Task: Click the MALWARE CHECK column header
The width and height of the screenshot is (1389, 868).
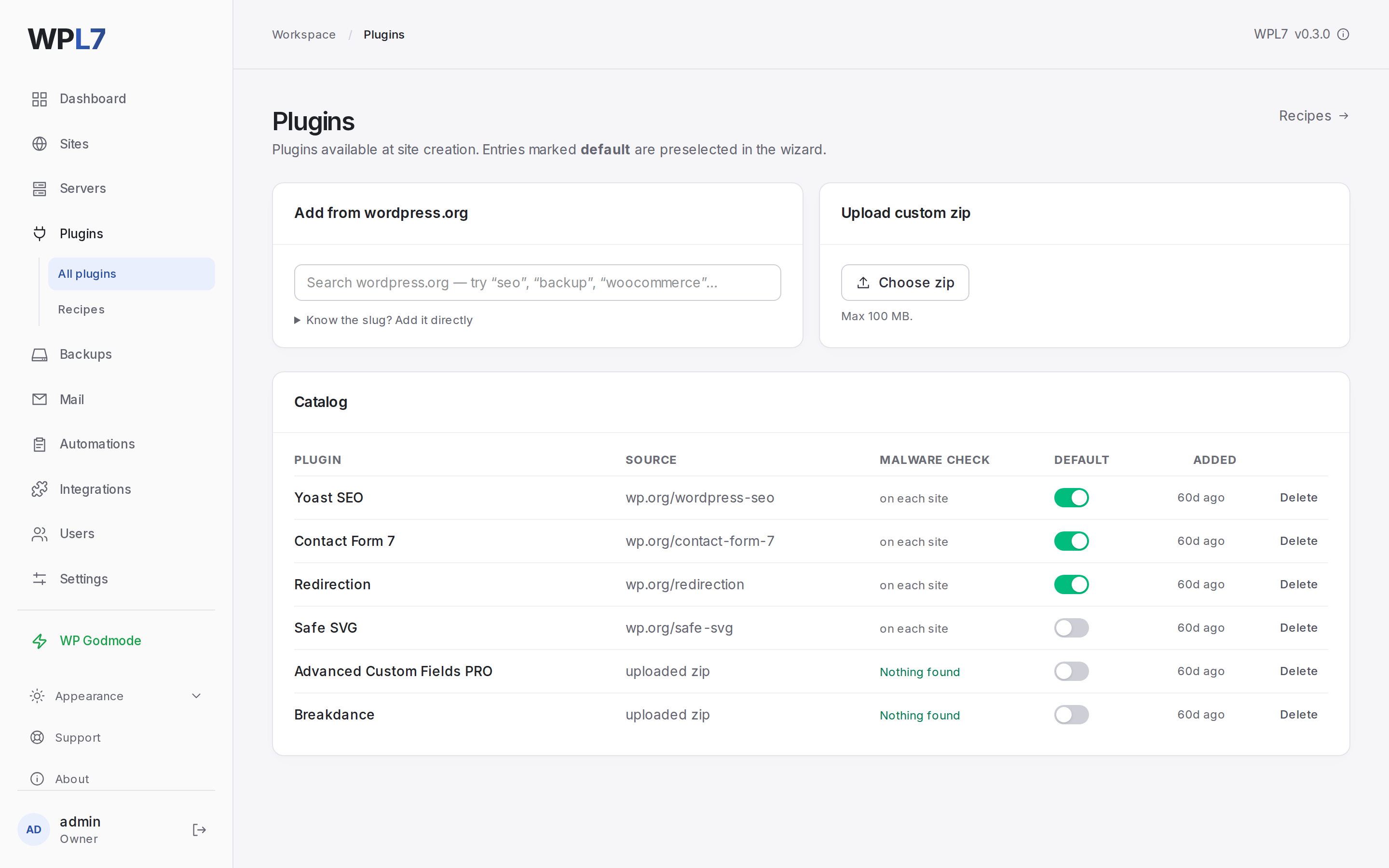Action: [934, 460]
